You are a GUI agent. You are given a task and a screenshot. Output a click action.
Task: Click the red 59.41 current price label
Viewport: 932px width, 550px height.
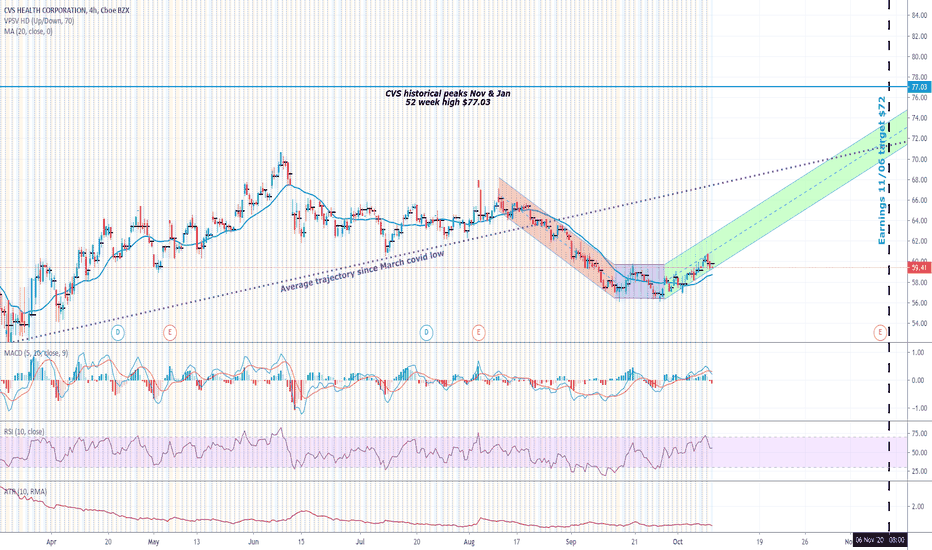point(919,268)
